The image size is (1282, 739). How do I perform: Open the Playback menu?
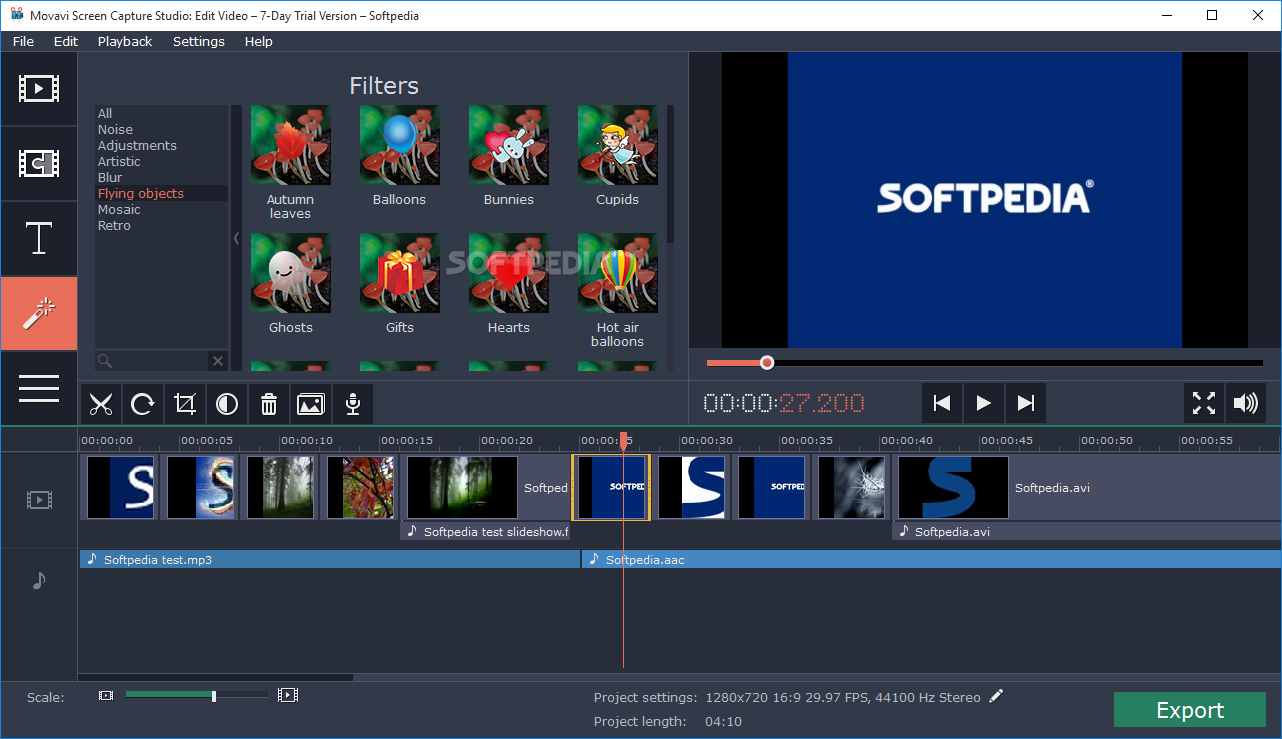click(x=125, y=41)
